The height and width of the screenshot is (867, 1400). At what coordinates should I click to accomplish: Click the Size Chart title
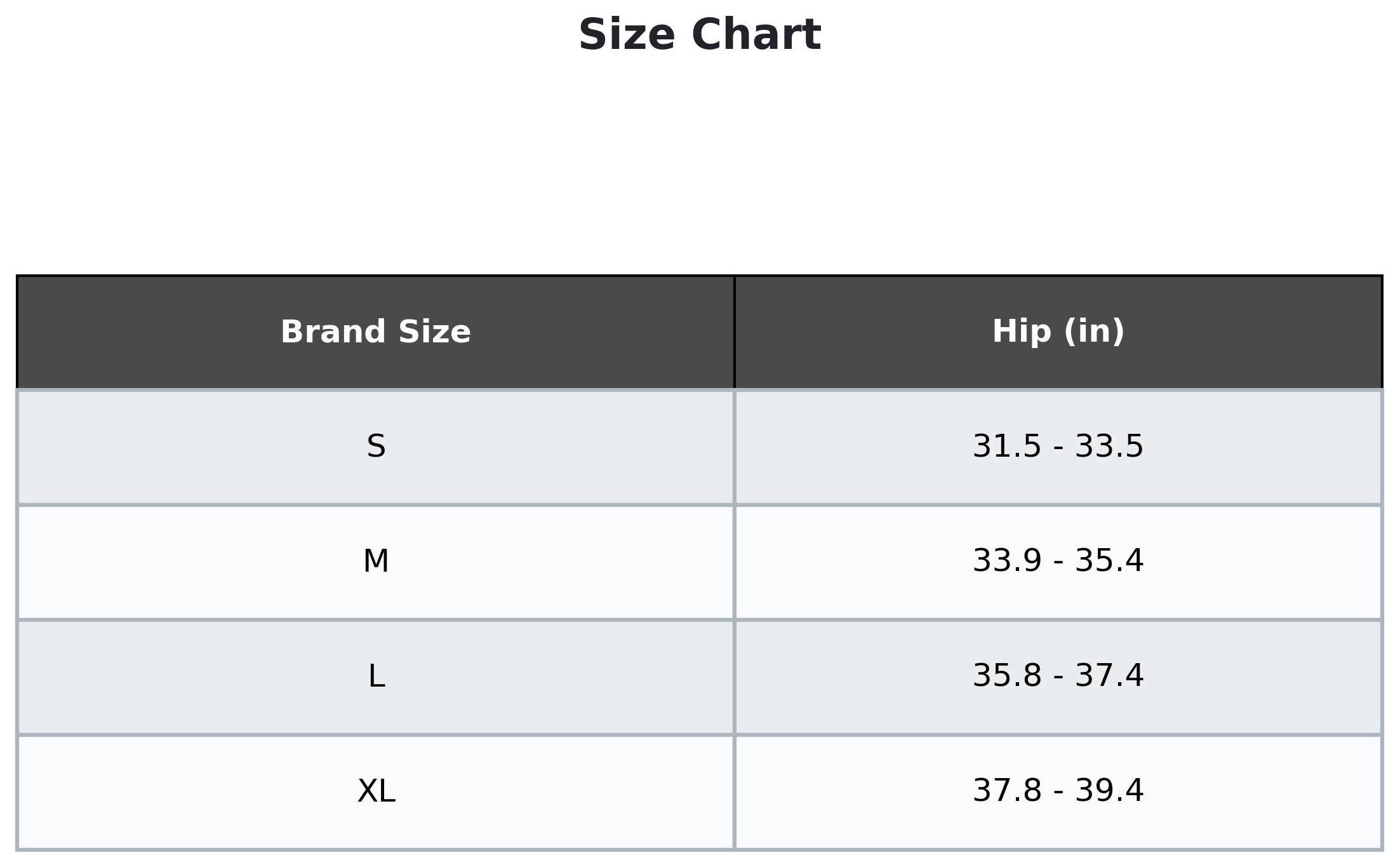point(700,35)
